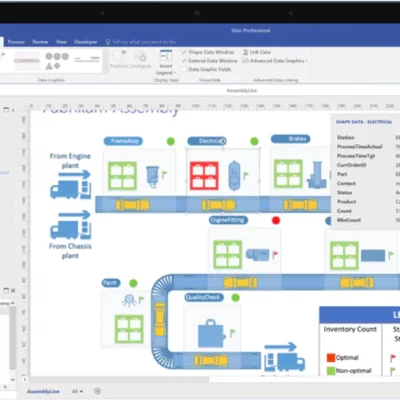
Task: Add a new page with plus icon
Action: pos(97,391)
